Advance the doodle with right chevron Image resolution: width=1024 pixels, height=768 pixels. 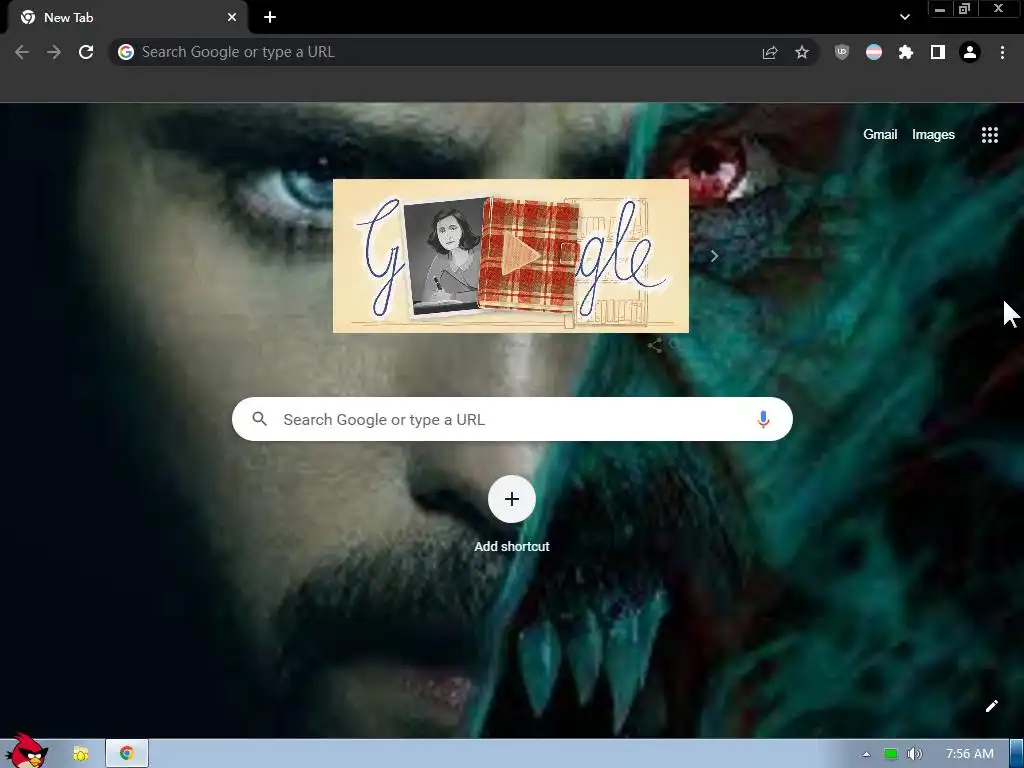(x=714, y=256)
